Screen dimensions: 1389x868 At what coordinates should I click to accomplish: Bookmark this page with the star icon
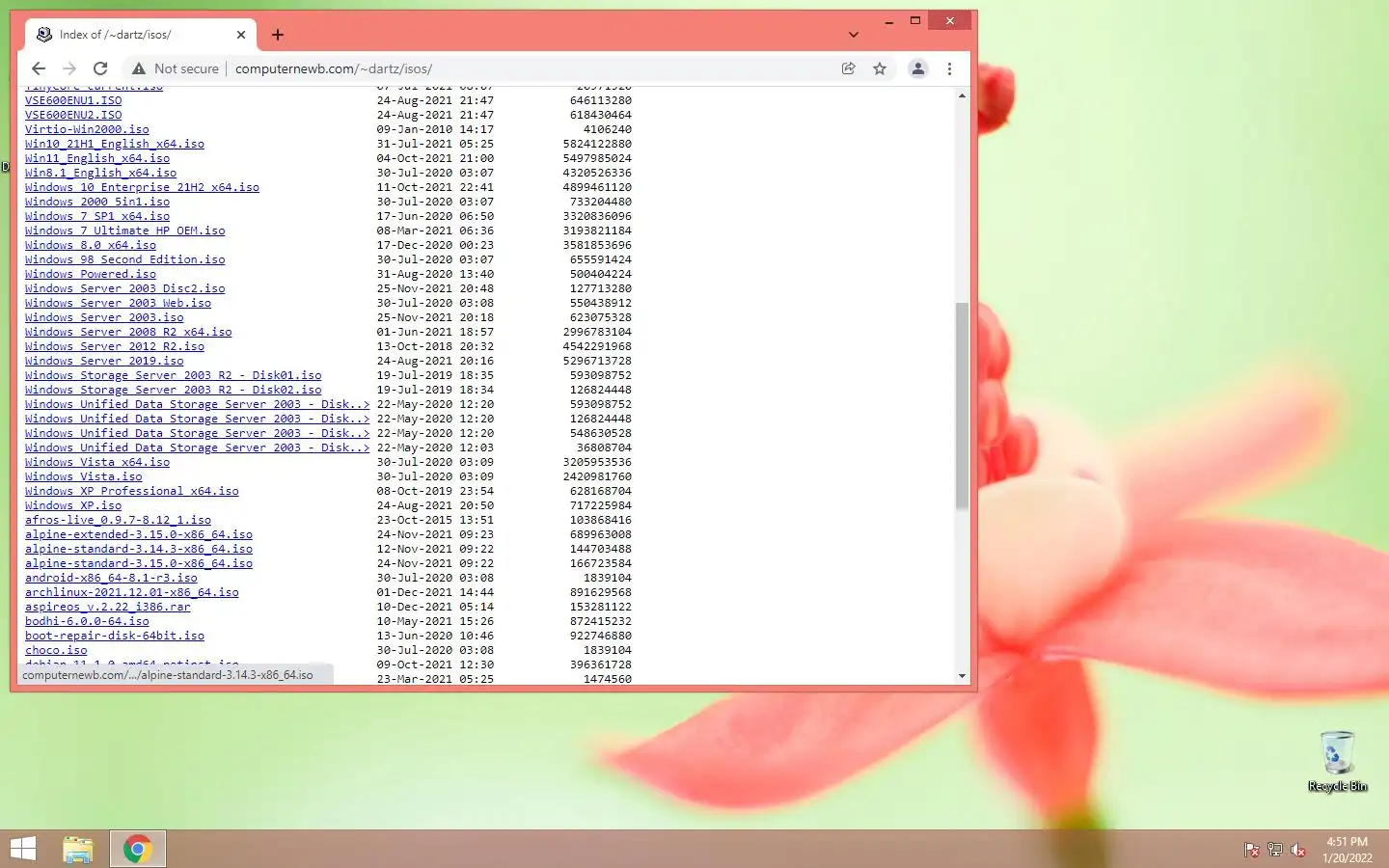880,68
